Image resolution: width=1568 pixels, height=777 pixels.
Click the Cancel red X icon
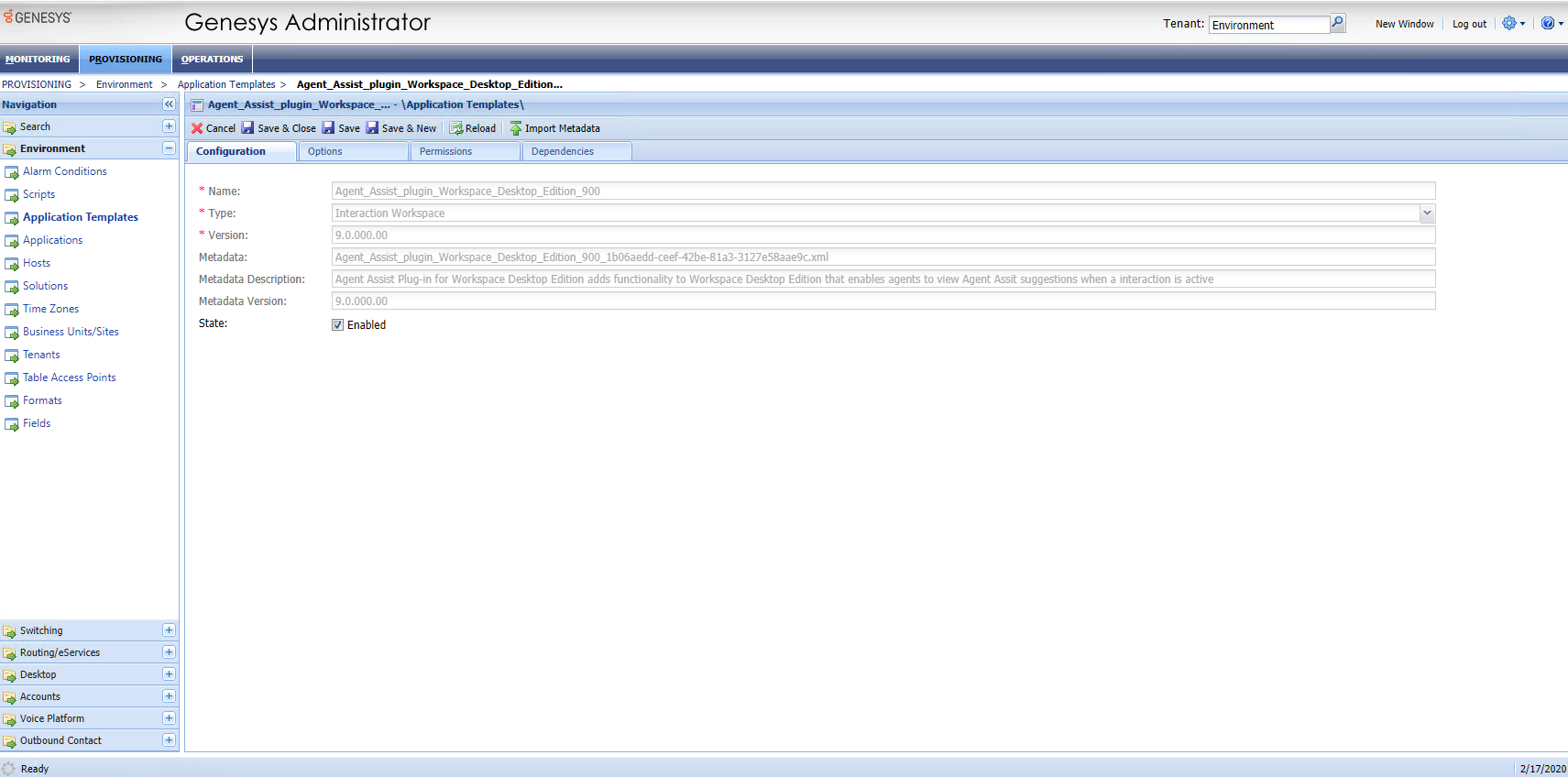pyautogui.click(x=197, y=128)
